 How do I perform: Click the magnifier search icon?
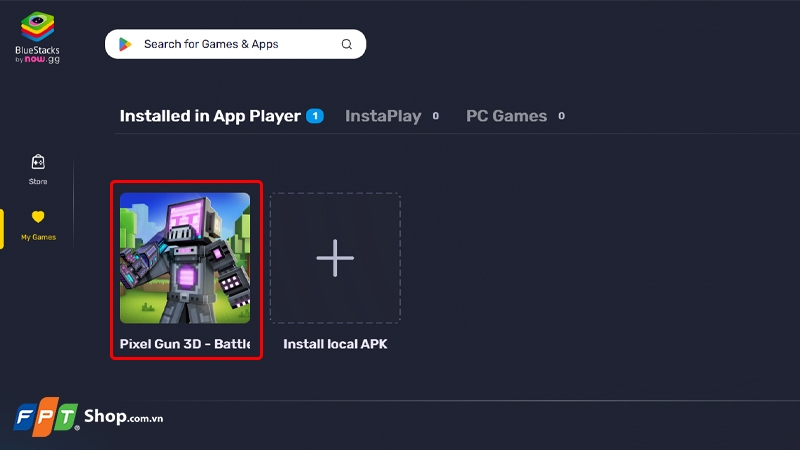(x=346, y=44)
